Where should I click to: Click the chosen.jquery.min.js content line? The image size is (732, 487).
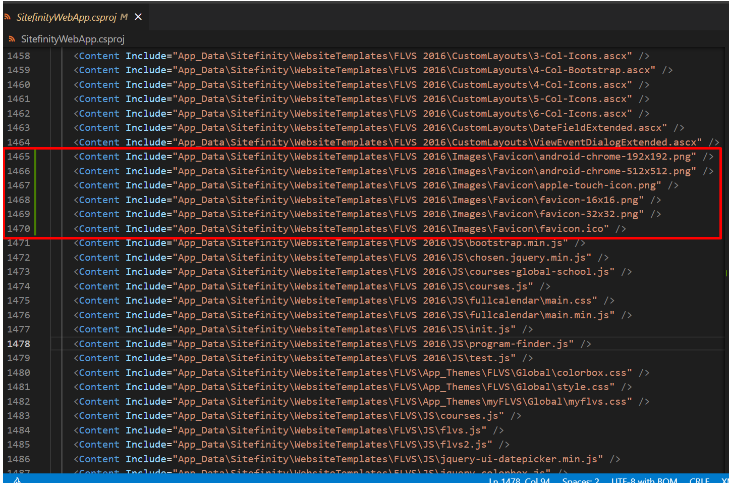tap(341, 258)
